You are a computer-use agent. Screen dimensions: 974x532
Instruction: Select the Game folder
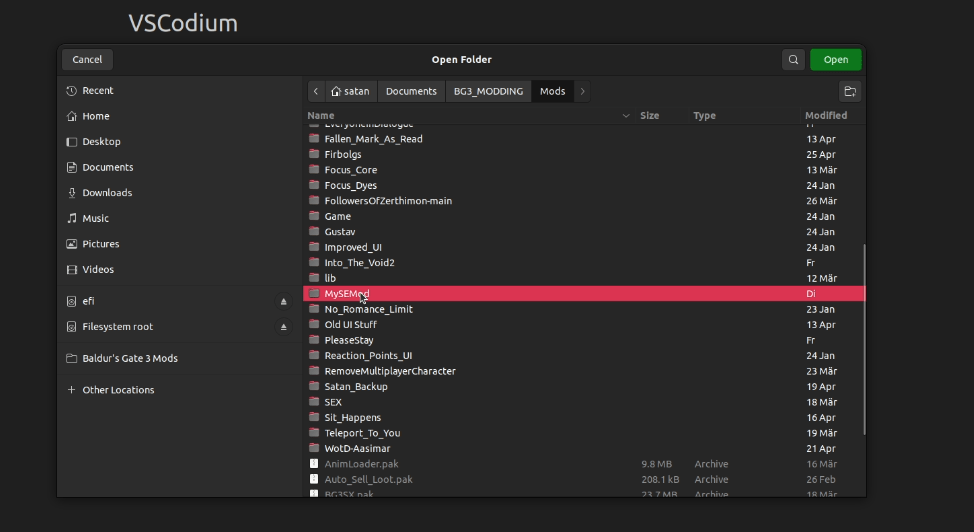(584, 216)
